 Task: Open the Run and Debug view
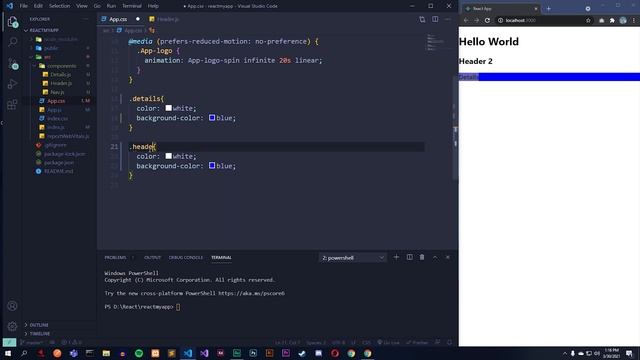[x=12, y=84]
